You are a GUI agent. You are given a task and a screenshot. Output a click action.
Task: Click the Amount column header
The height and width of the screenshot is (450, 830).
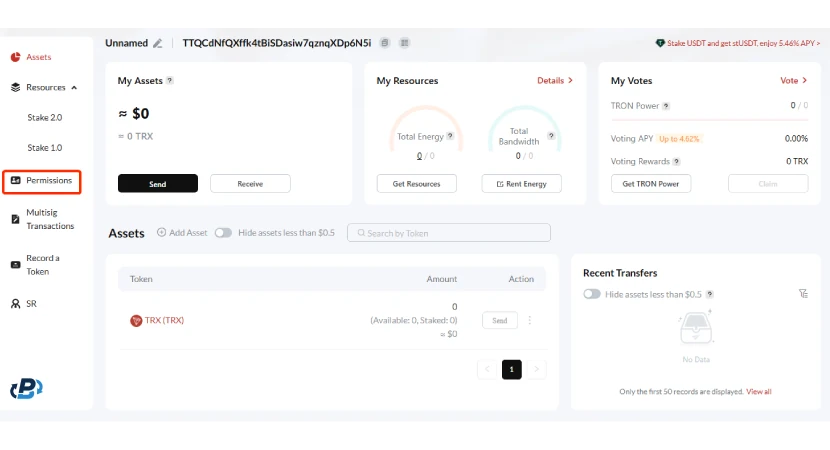(x=441, y=279)
